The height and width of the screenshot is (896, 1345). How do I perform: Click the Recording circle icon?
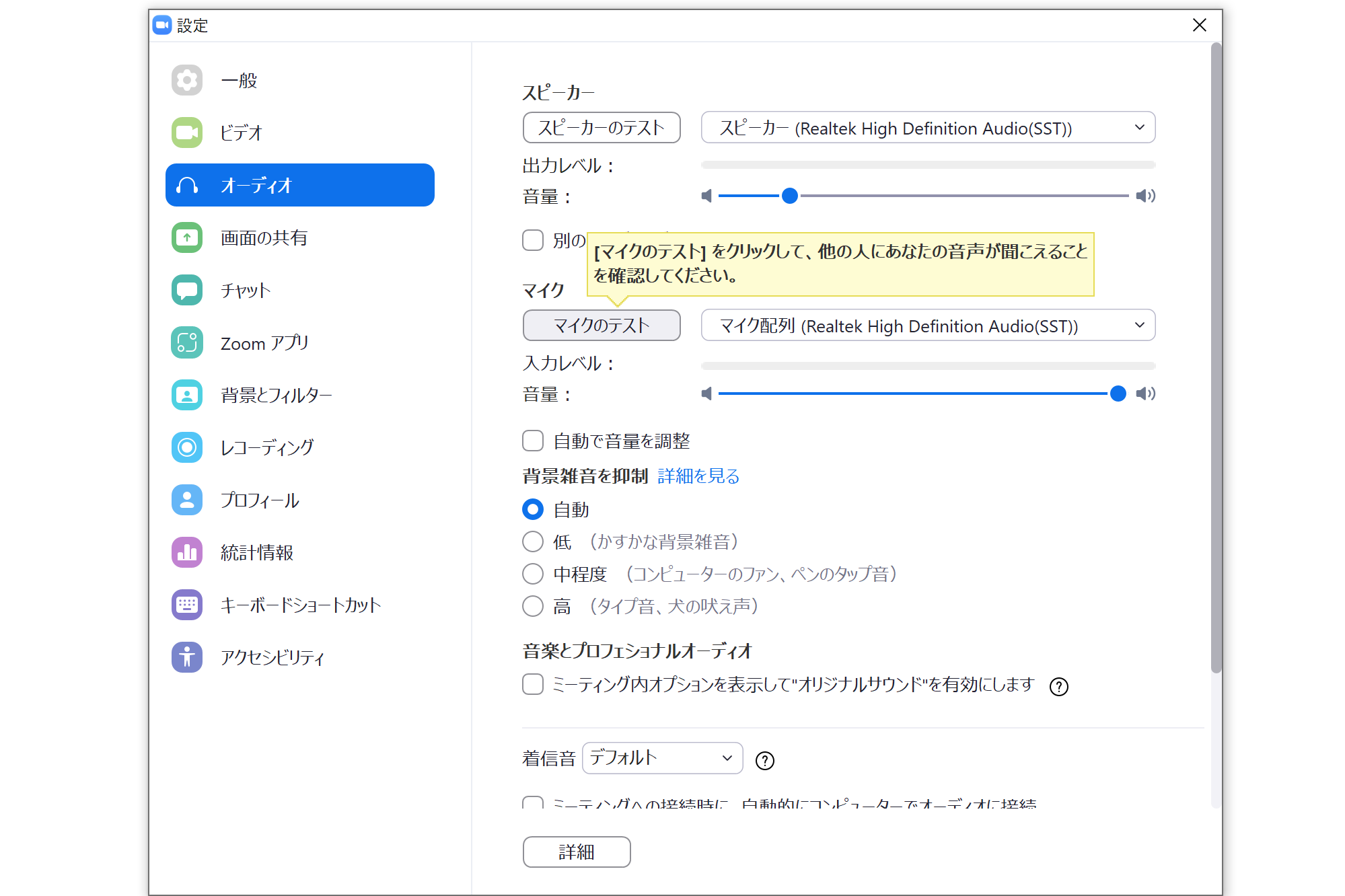[186, 447]
